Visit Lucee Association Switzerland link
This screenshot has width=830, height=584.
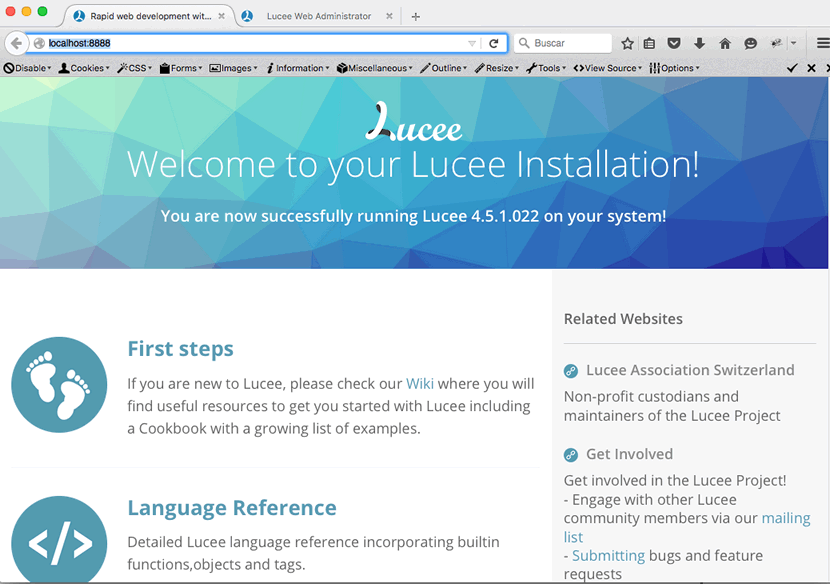[x=690, y=370]
